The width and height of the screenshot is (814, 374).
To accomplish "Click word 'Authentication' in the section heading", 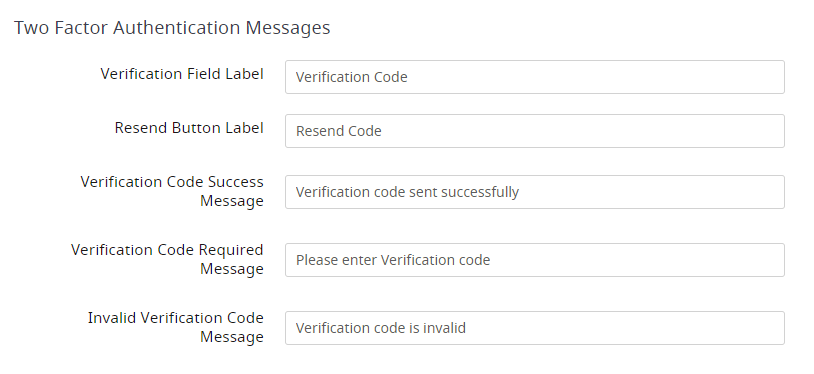I will point(177,28).
